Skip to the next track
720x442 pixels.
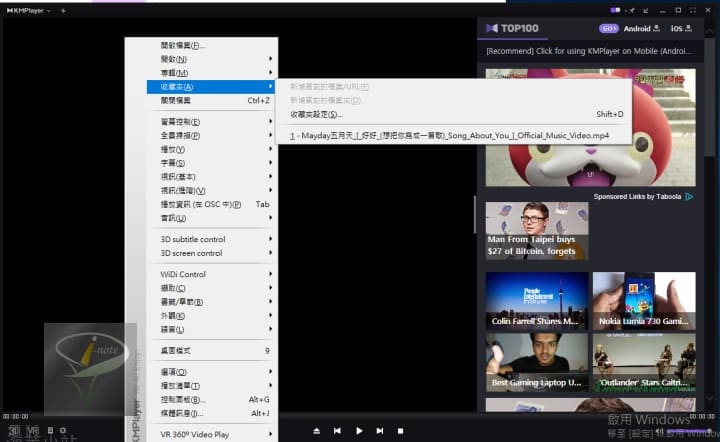click(380, 430)
